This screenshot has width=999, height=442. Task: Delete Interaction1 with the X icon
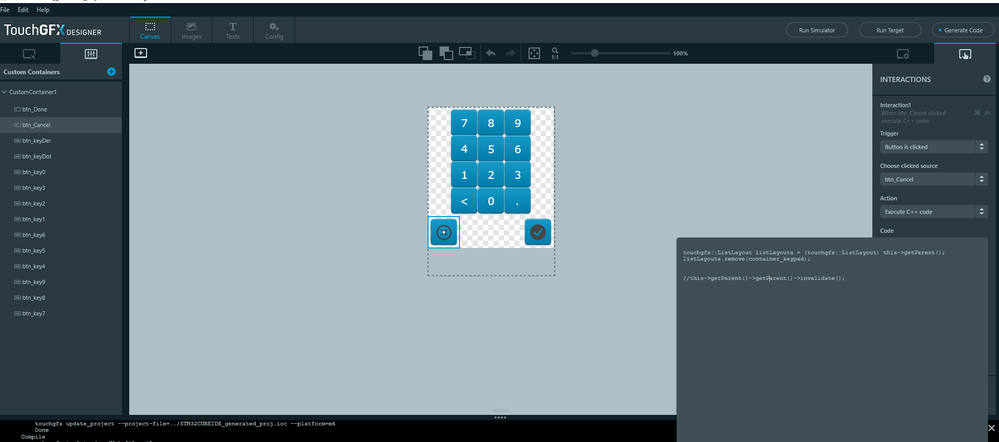[x=977, y=113]
